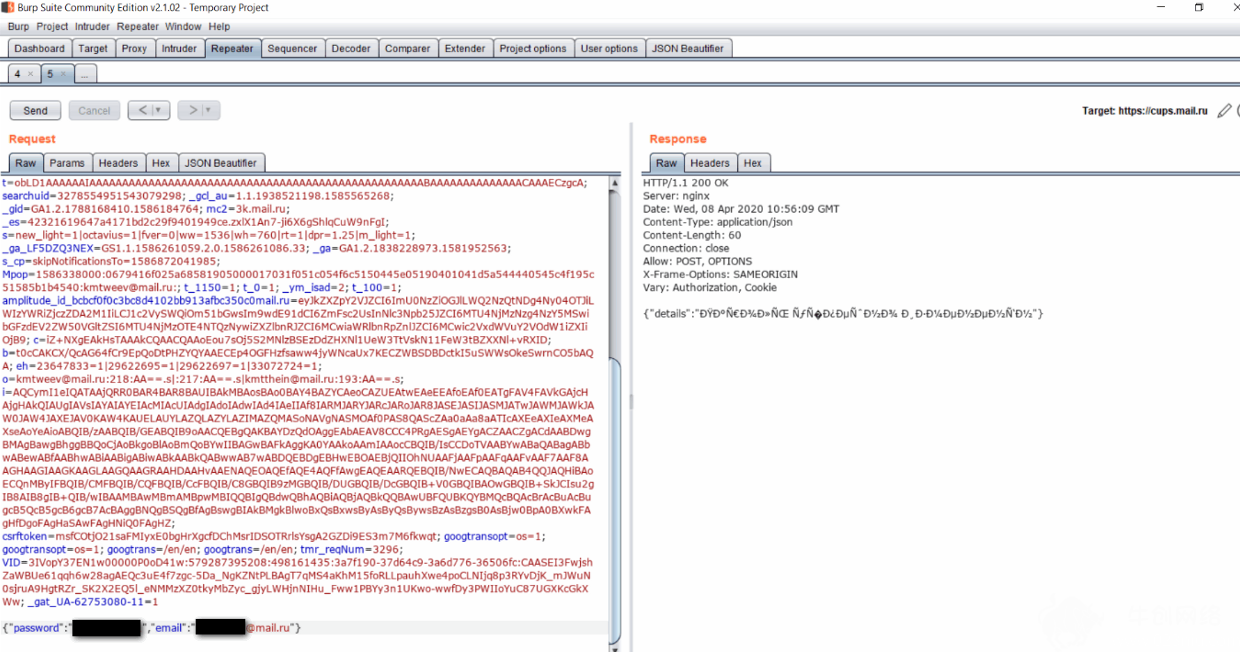The height and width of the screenshot is (652, 1240).
Task: Open the Headers tab in the Request panel
Action: tap(118, 163)
